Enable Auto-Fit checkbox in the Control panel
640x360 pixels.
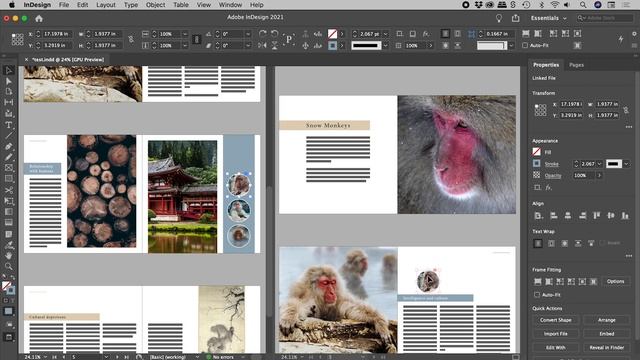525,45
